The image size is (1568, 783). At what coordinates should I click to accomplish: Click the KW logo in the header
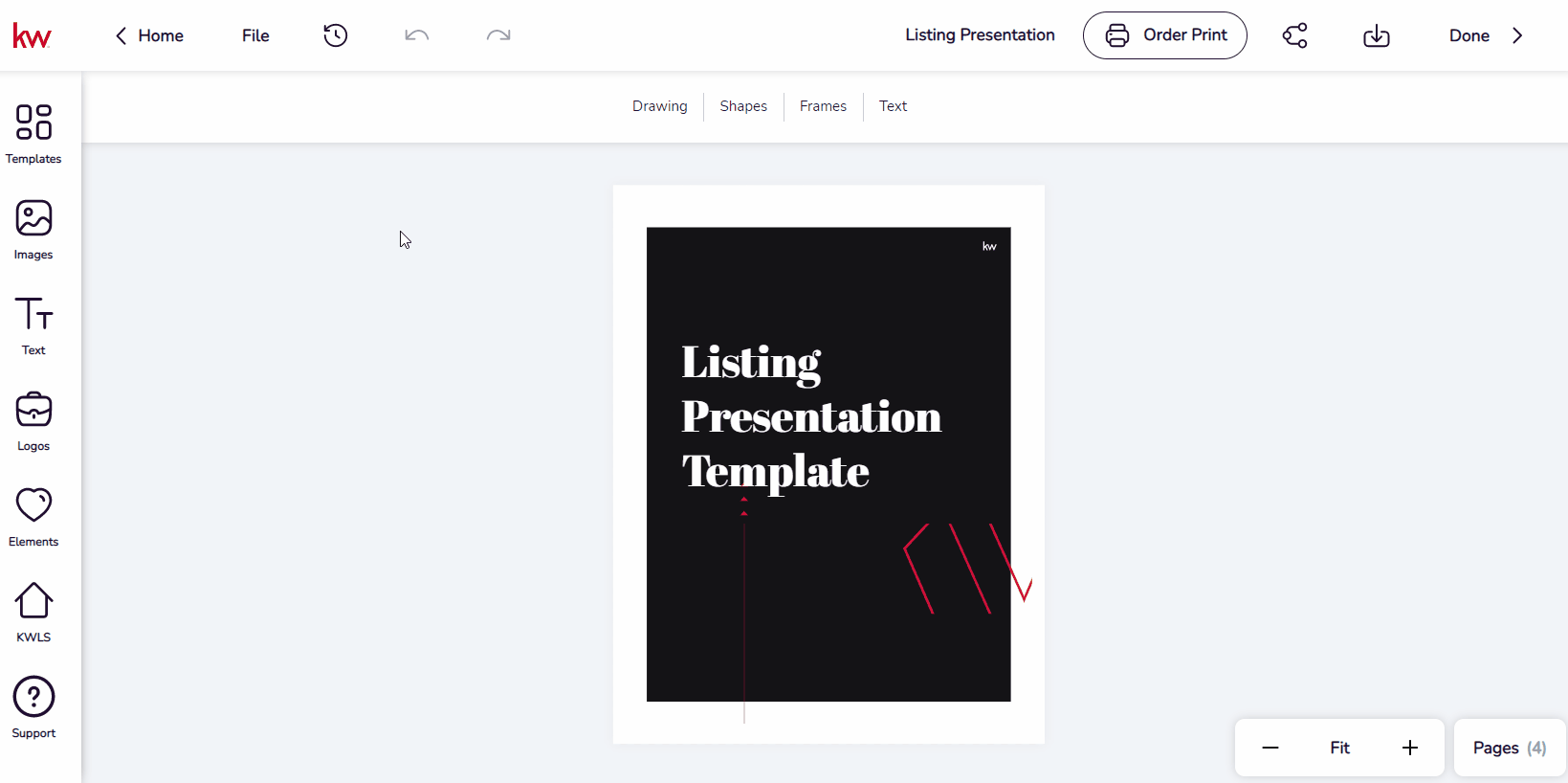click(x=32, y=35)
